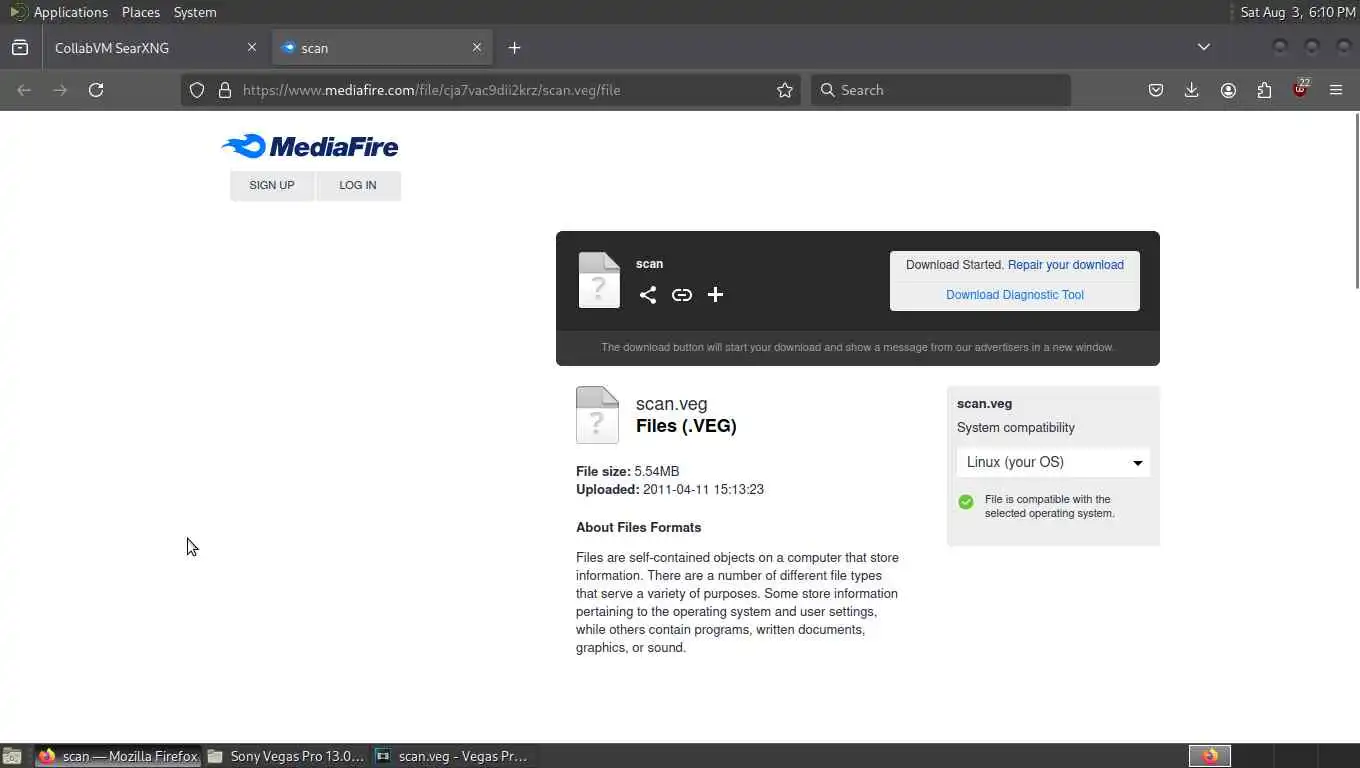Open the Firefox account icon
Image resolution: width=1360 pixels, height=768 pixels.
tap(1228, 90)
